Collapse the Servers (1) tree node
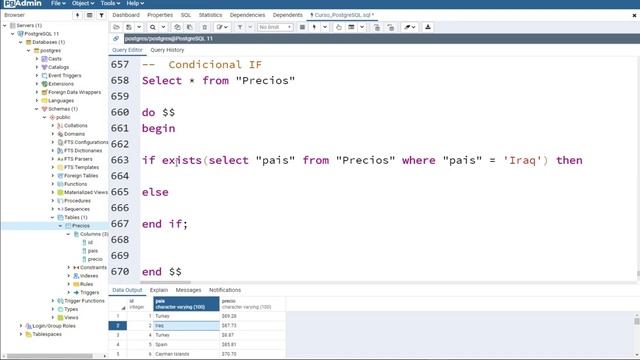640x360 pixels. 5,25
